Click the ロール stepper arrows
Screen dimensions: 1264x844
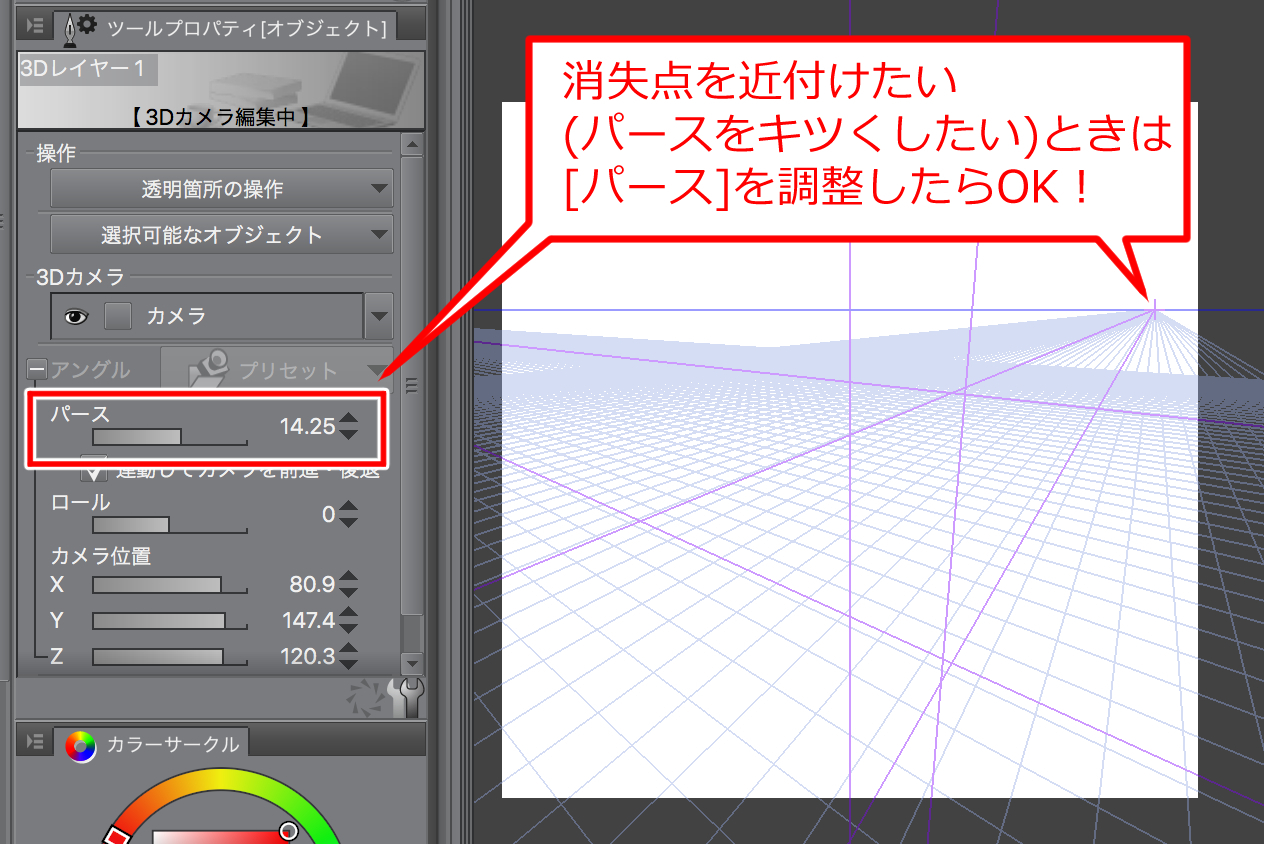click(348, 515)
